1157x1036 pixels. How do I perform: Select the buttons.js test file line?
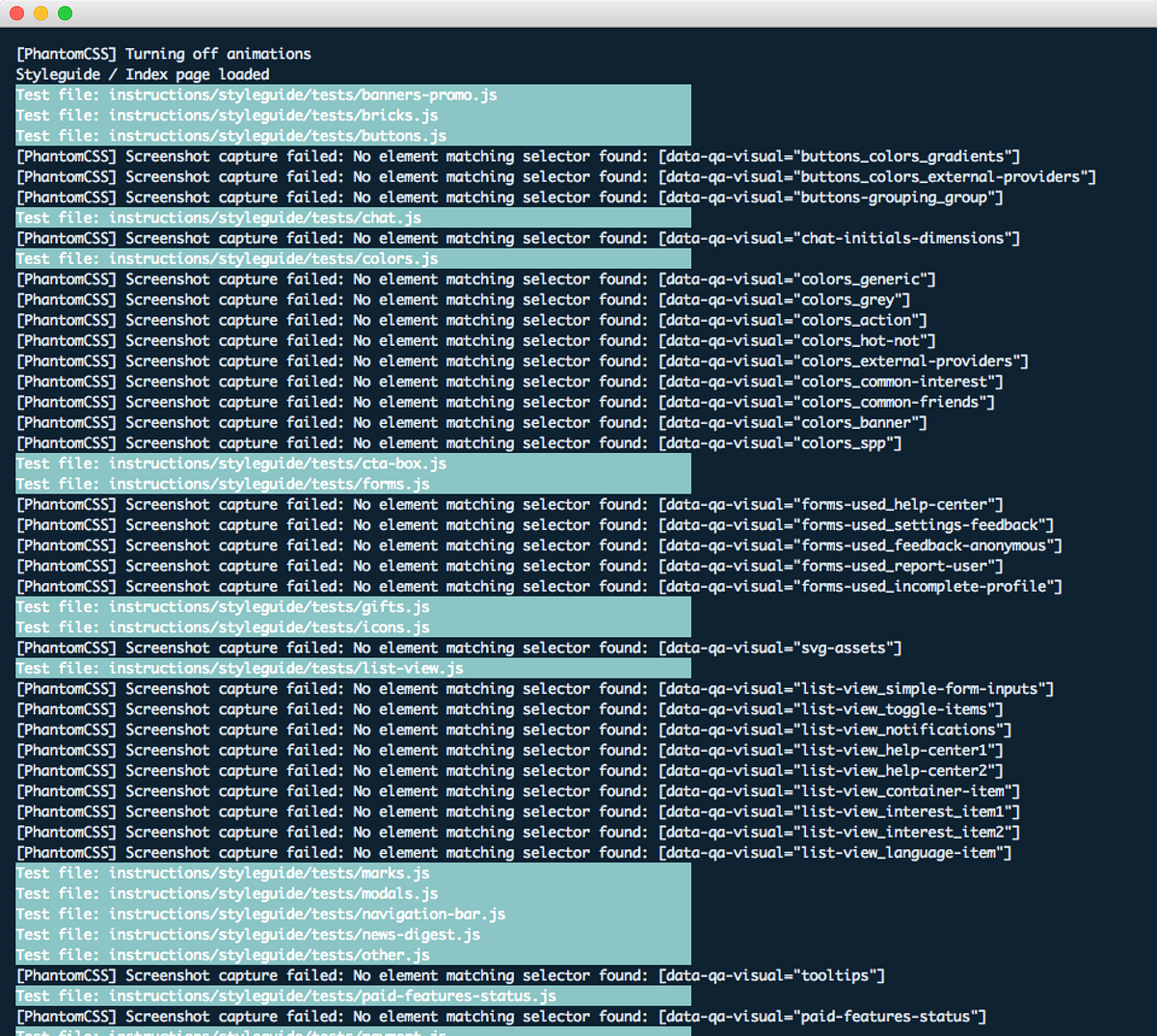(354, 136)
